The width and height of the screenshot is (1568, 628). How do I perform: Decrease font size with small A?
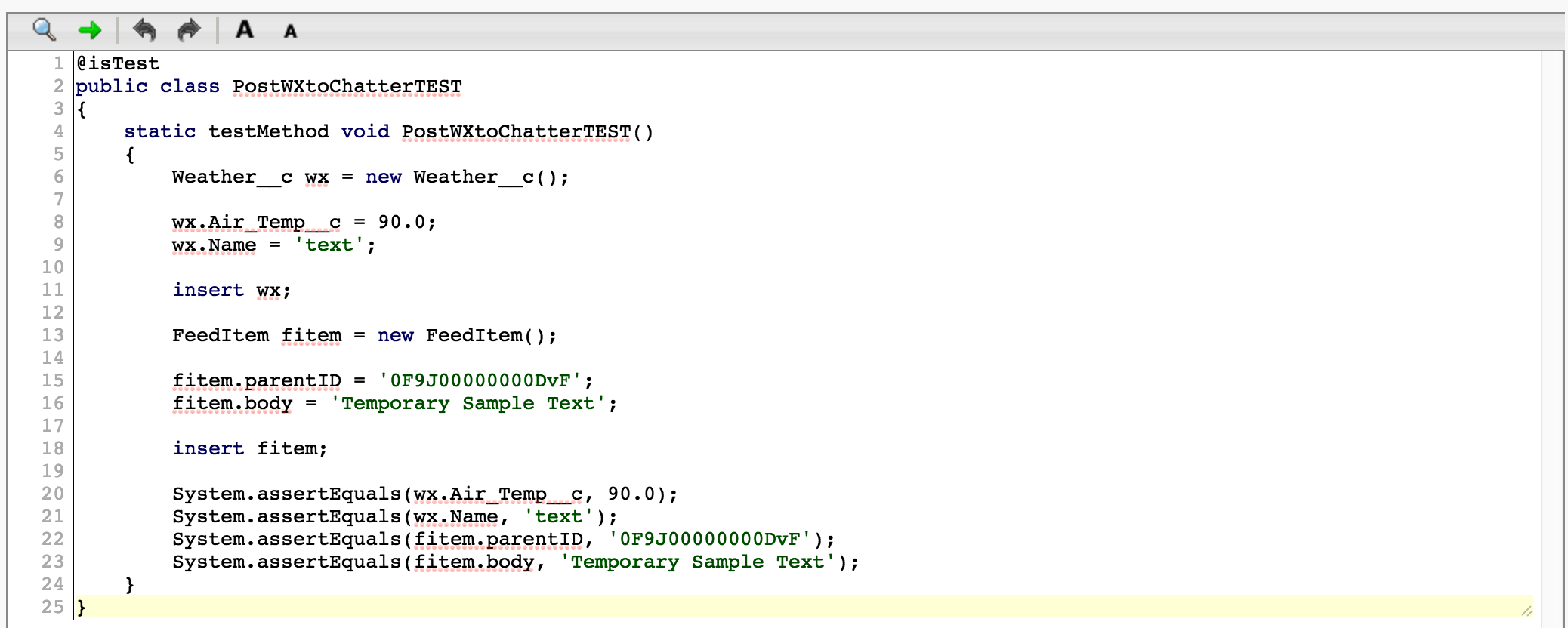pyautogui.click(x=290, y=32)
